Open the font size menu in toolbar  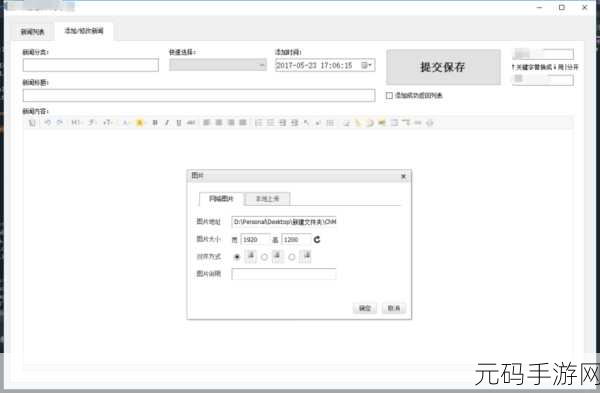[108, 122]
